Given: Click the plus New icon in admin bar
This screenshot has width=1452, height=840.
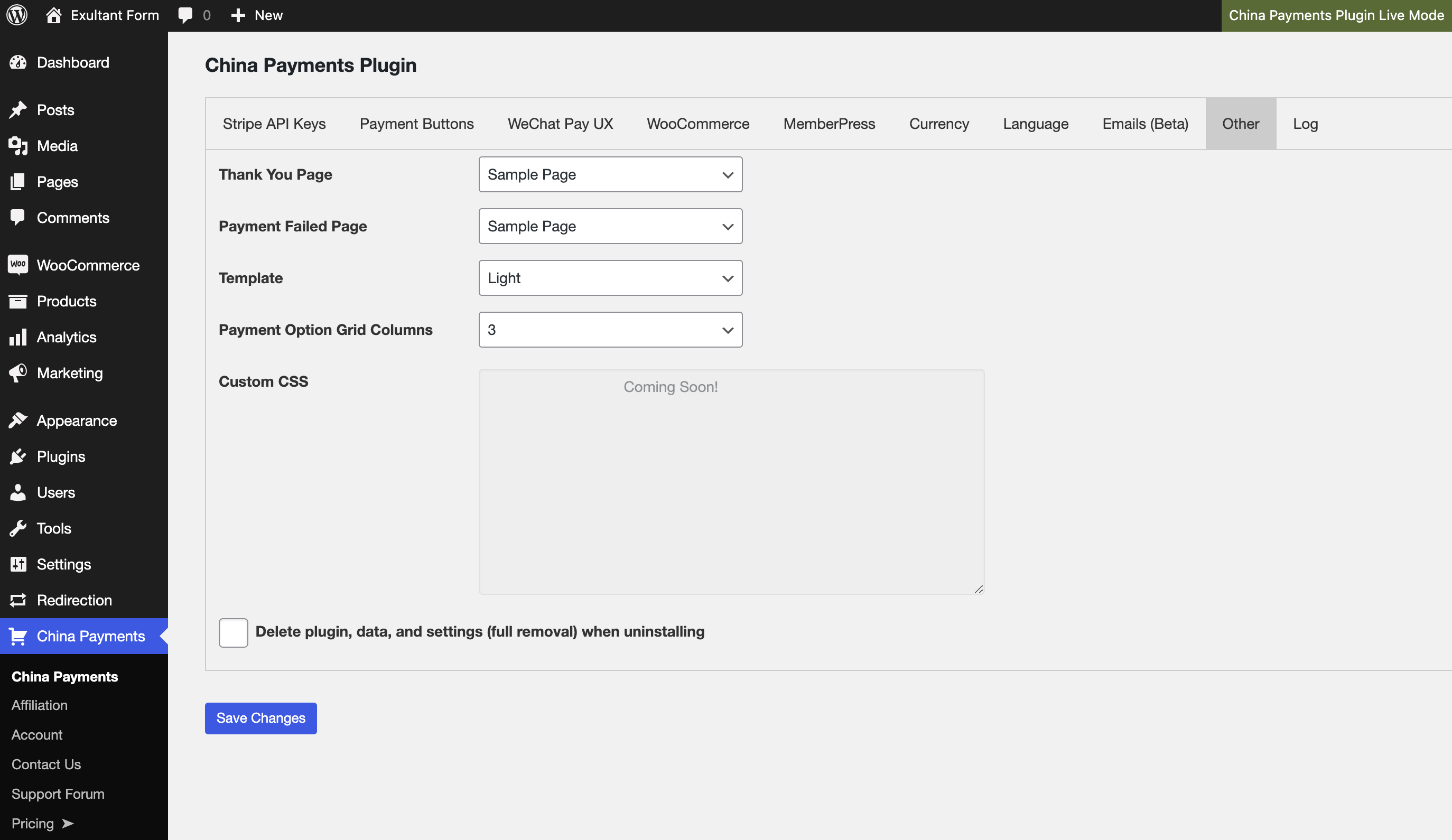Looking at the screenshot, I should (238, 15).
